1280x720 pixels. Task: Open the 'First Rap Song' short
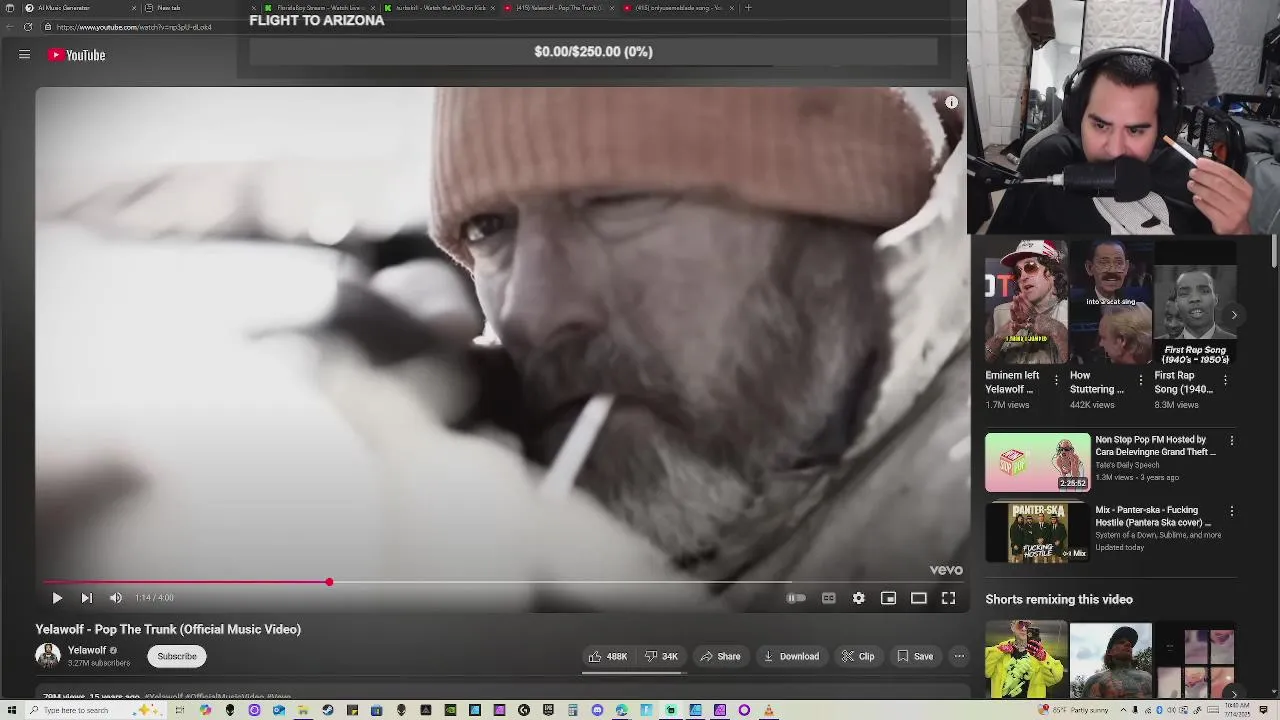1195,302
